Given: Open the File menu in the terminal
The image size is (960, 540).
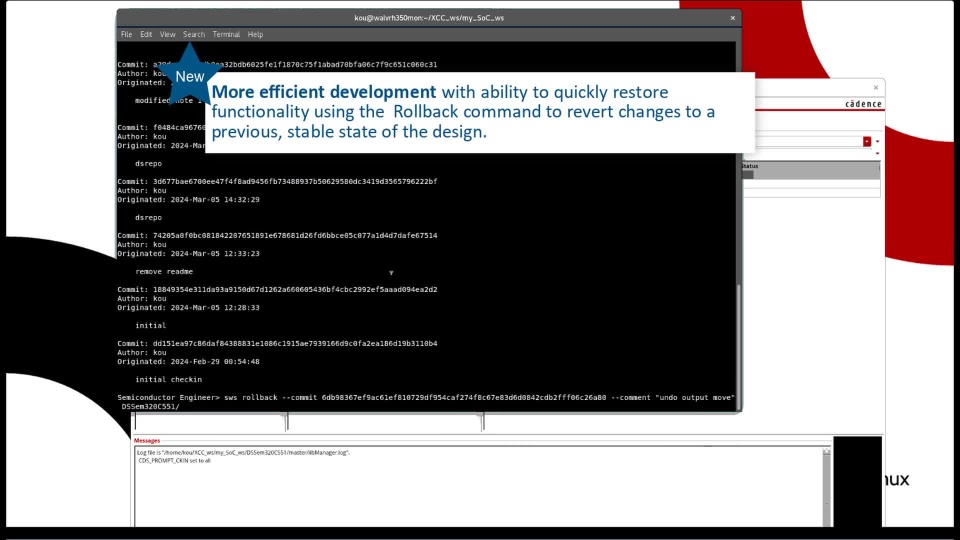Looking at the screenshot, I should click(x=126, y=34).
